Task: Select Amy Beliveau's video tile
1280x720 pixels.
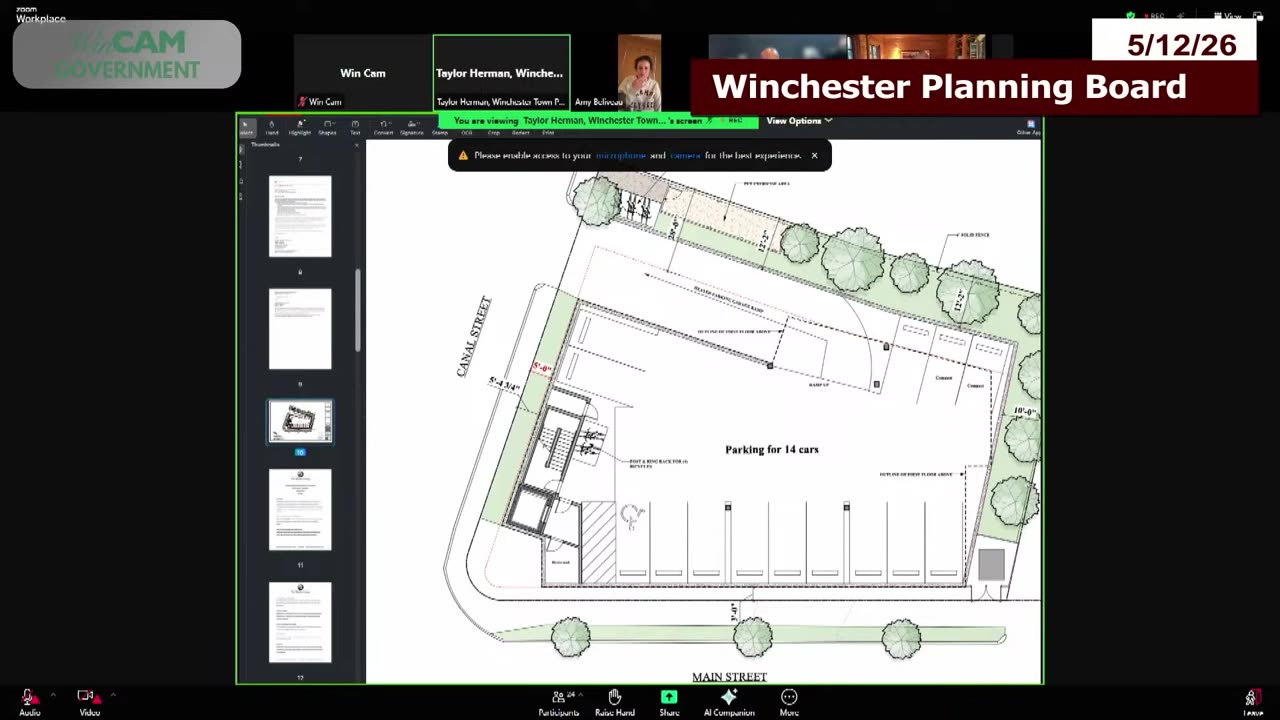Action: (639, 73)
